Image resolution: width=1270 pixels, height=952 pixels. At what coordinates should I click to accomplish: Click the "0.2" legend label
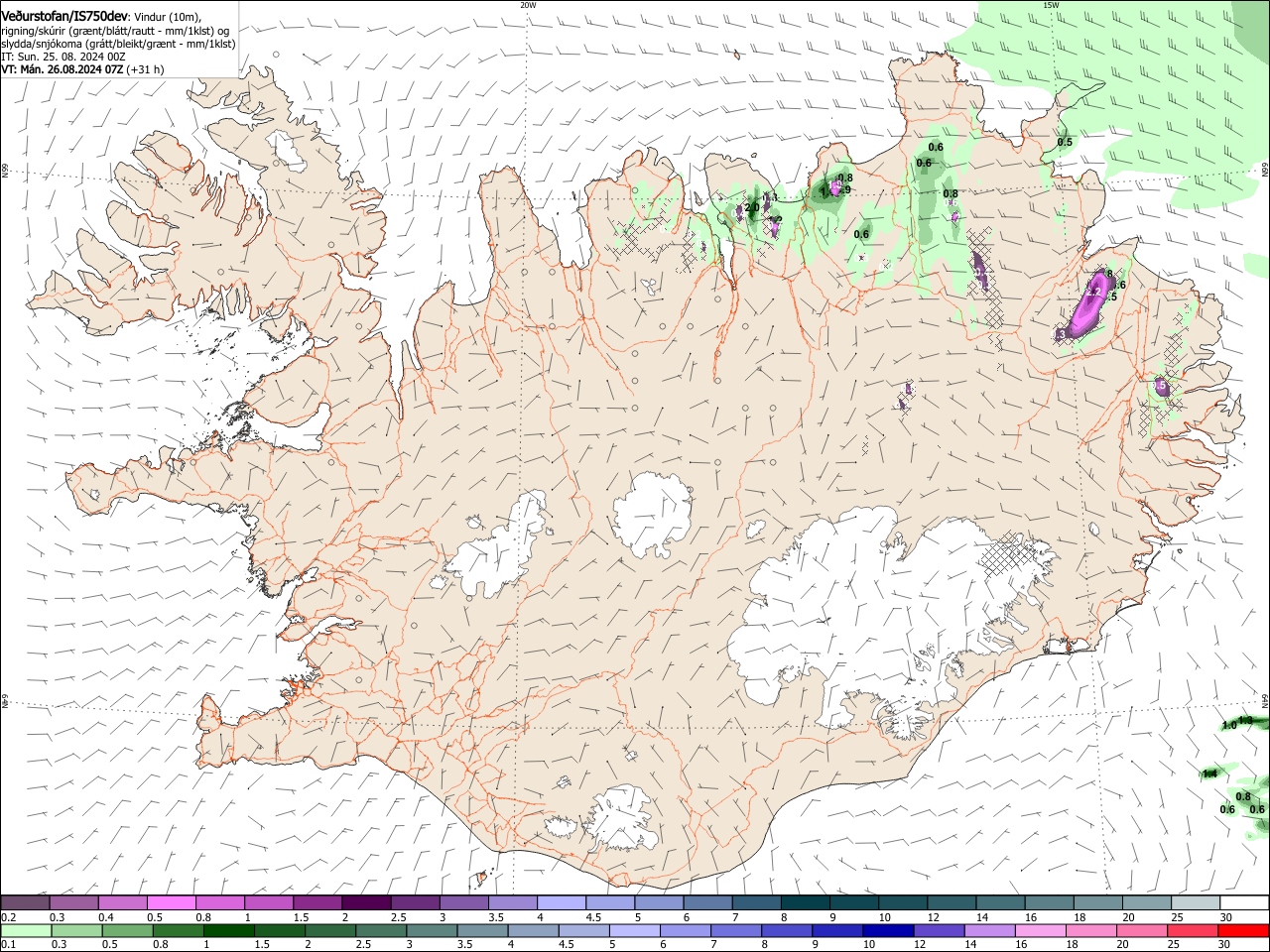tap(9, 917)
